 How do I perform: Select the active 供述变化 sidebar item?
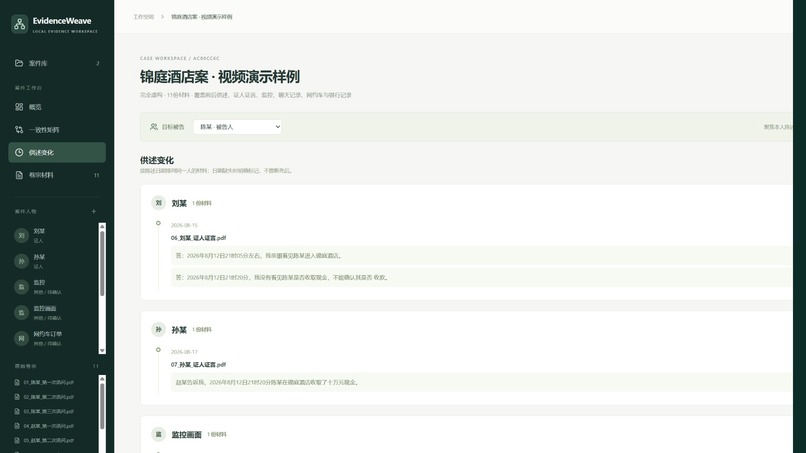57,152
